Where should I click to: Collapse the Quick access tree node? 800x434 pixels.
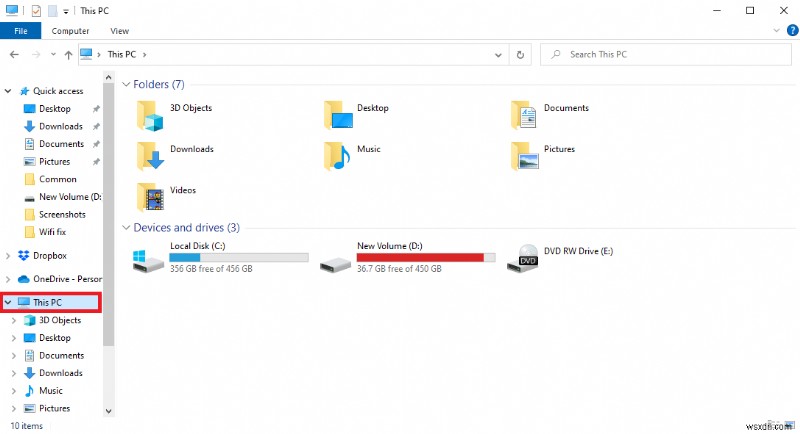coord(8,91)
